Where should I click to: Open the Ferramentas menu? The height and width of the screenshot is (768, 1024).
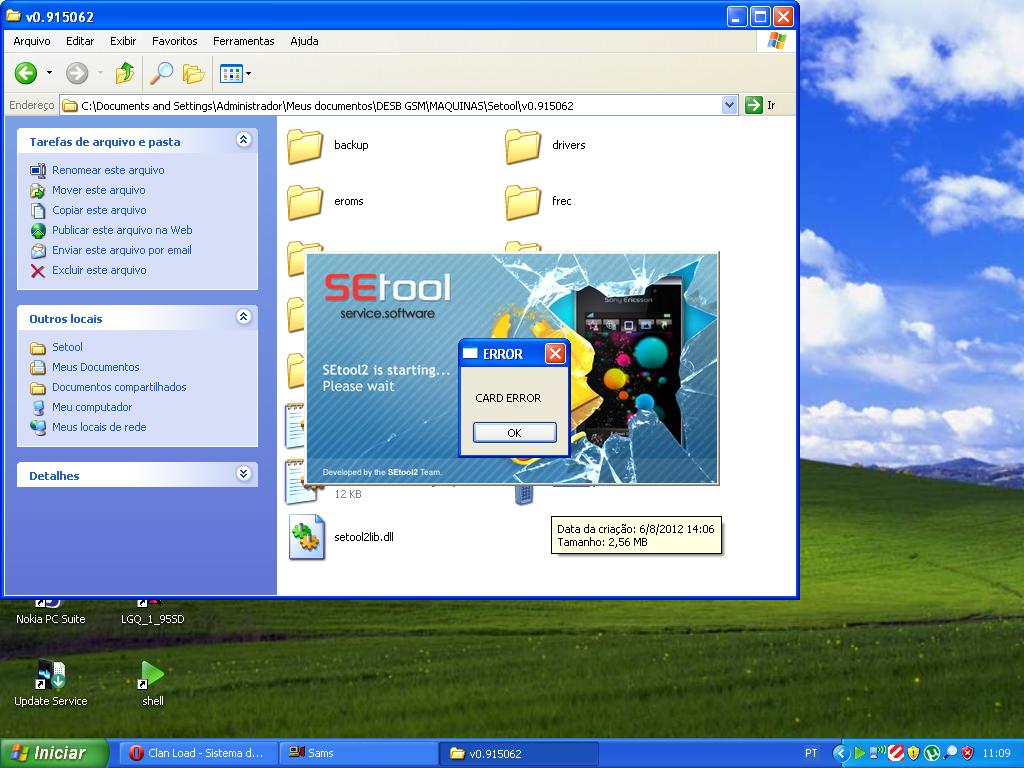point(244,41)
